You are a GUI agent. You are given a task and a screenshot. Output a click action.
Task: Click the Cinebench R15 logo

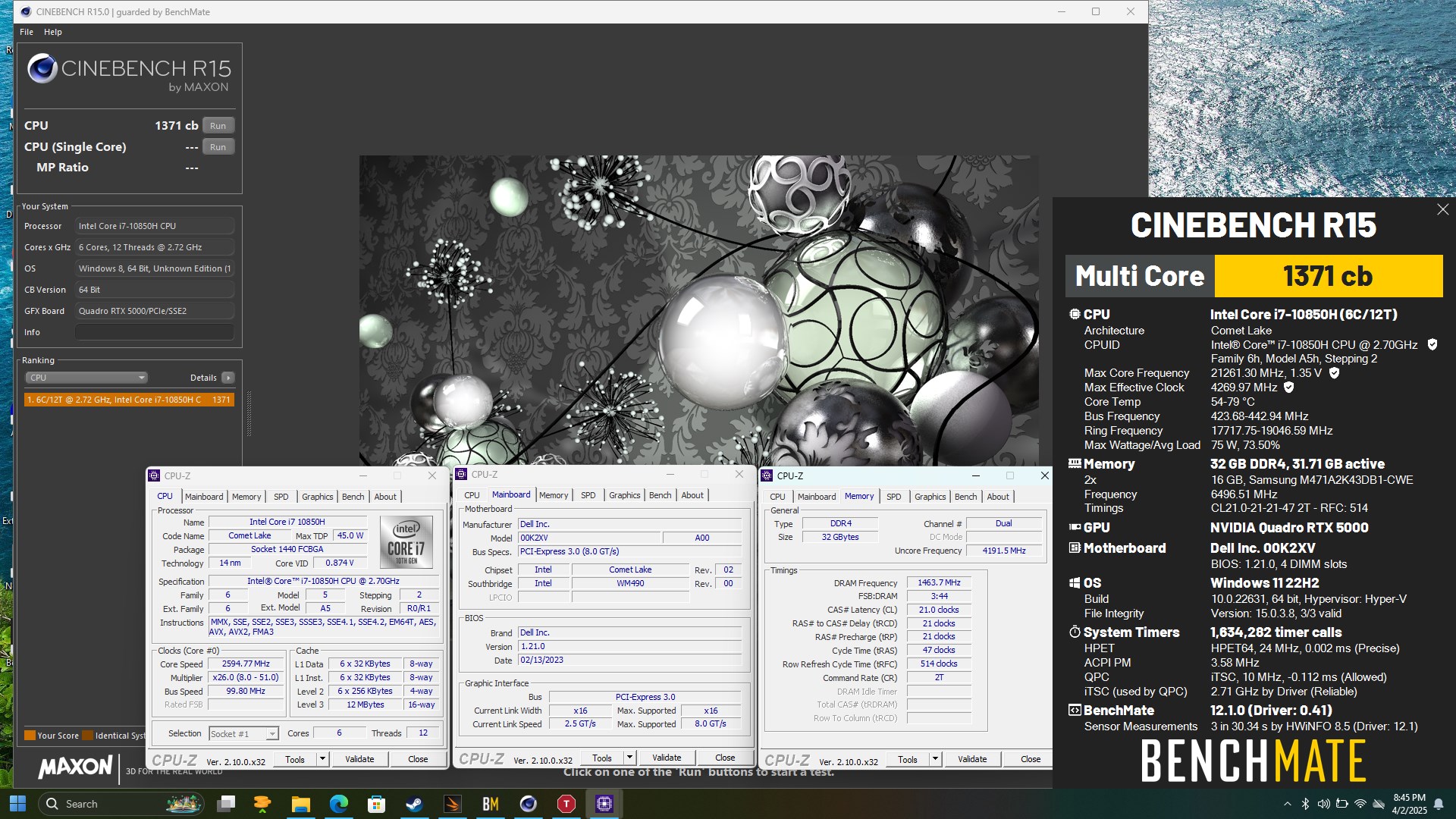(x=129, y=74)
